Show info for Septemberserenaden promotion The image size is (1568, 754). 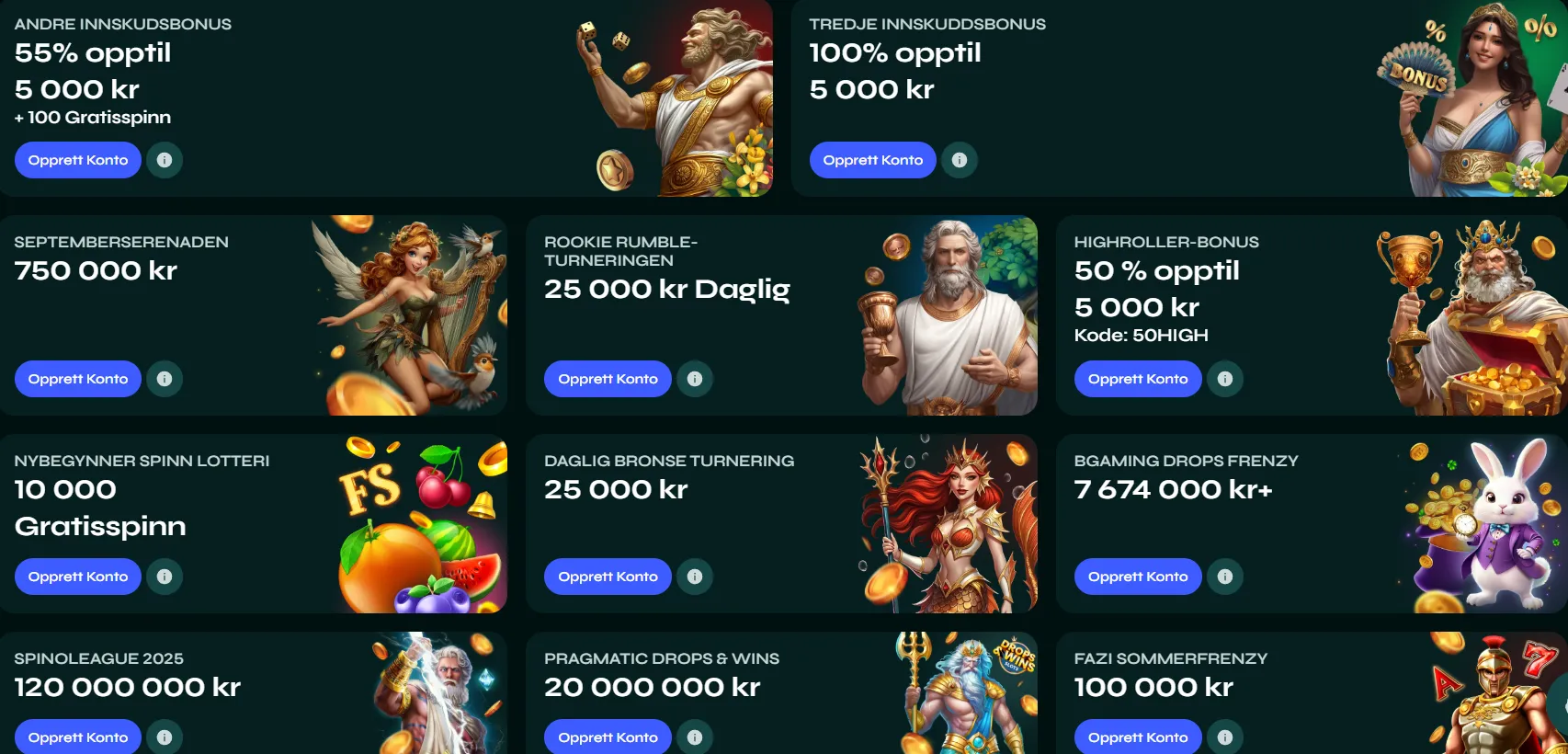pyautogui.click(x=165, y=379)
